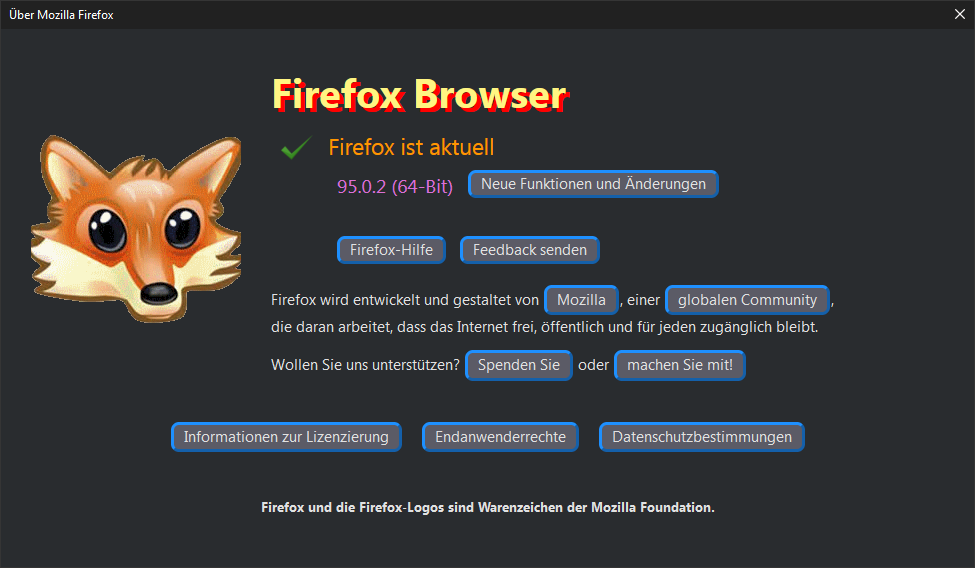Open the Datenschutzbestimmungen link
This screenshot has width=975, height=568.
(x=702, y=437)
